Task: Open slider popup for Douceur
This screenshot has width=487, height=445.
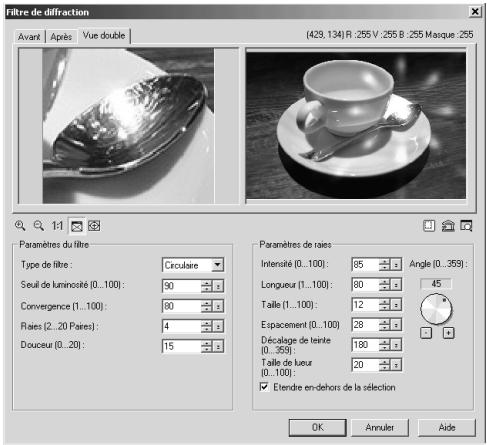Action: (x=218, y=346)
